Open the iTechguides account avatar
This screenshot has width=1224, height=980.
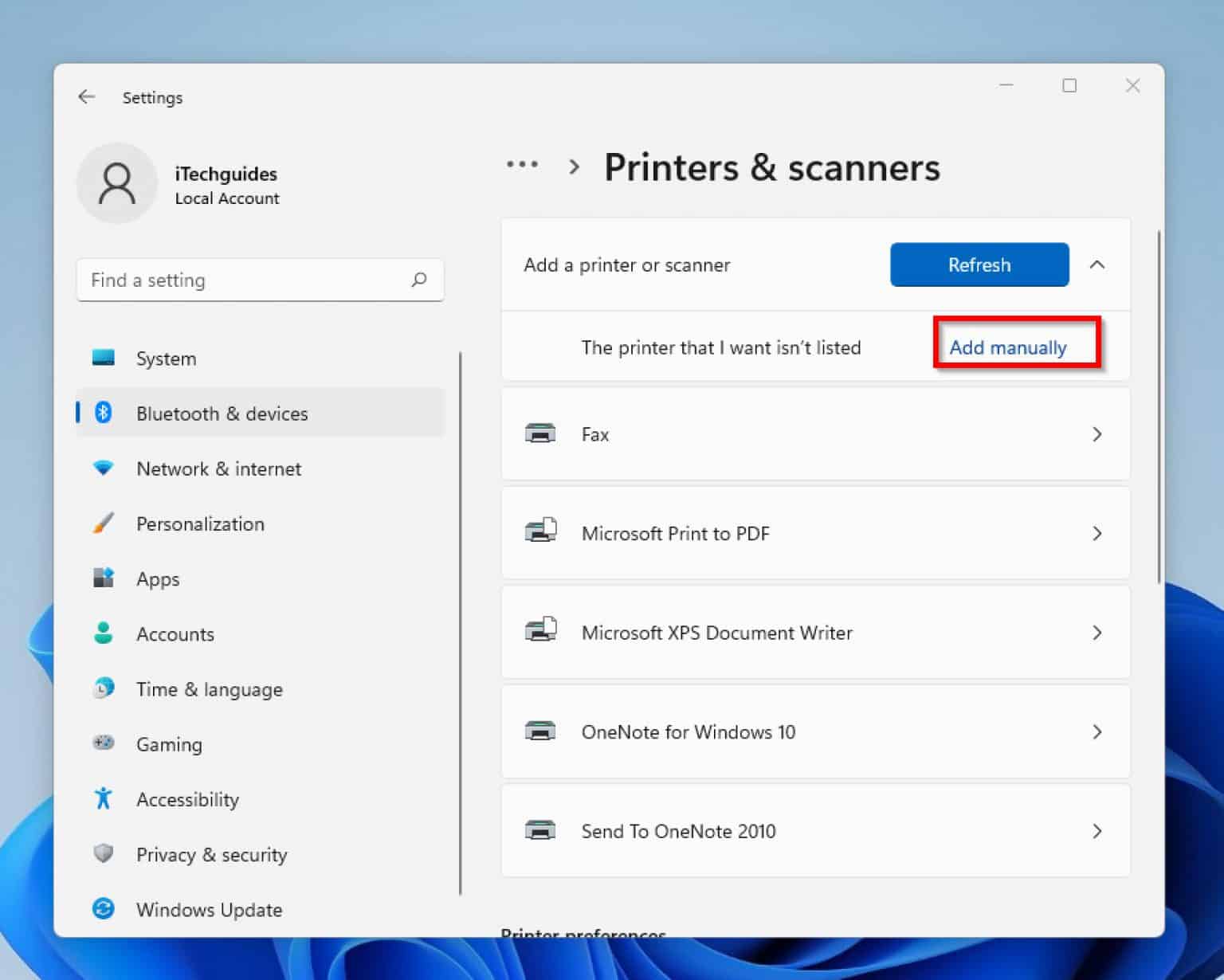point(117,183)
